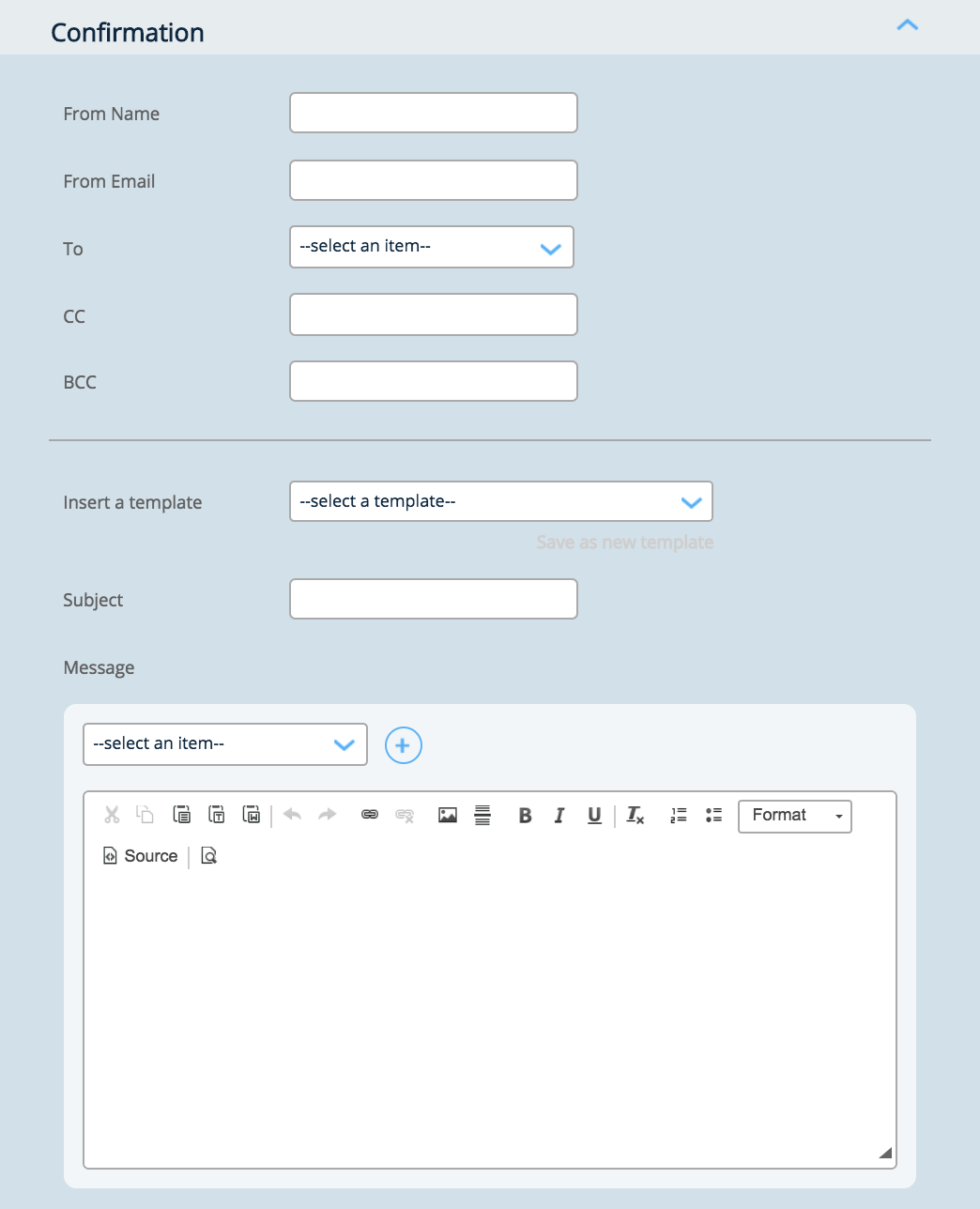This screenshot has height=1209, width=980.
Task: Click the Preview icon next to Source
Action: (209, 856)
